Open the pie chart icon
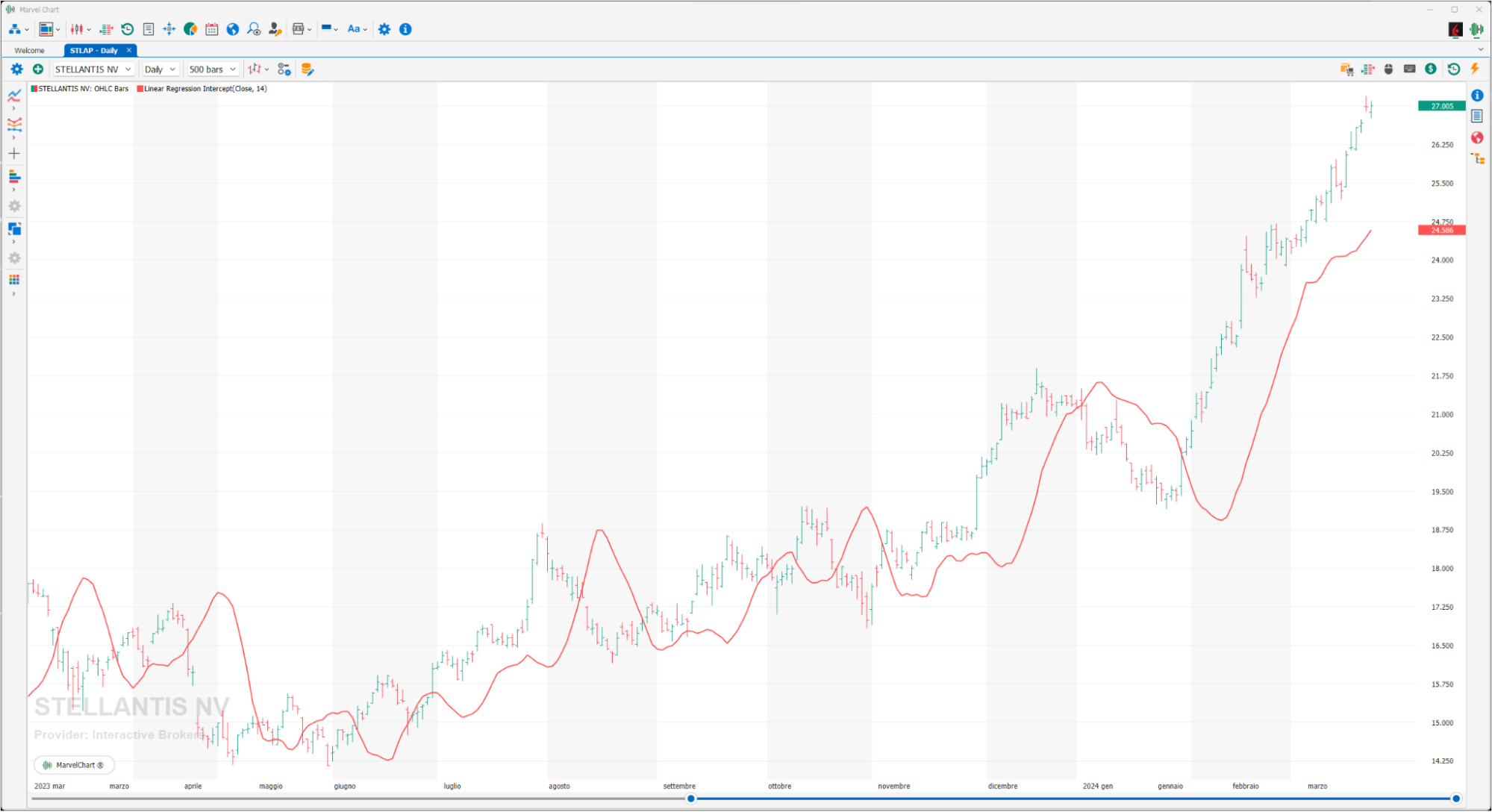The image size is (1492, 812). coord(190,29)
